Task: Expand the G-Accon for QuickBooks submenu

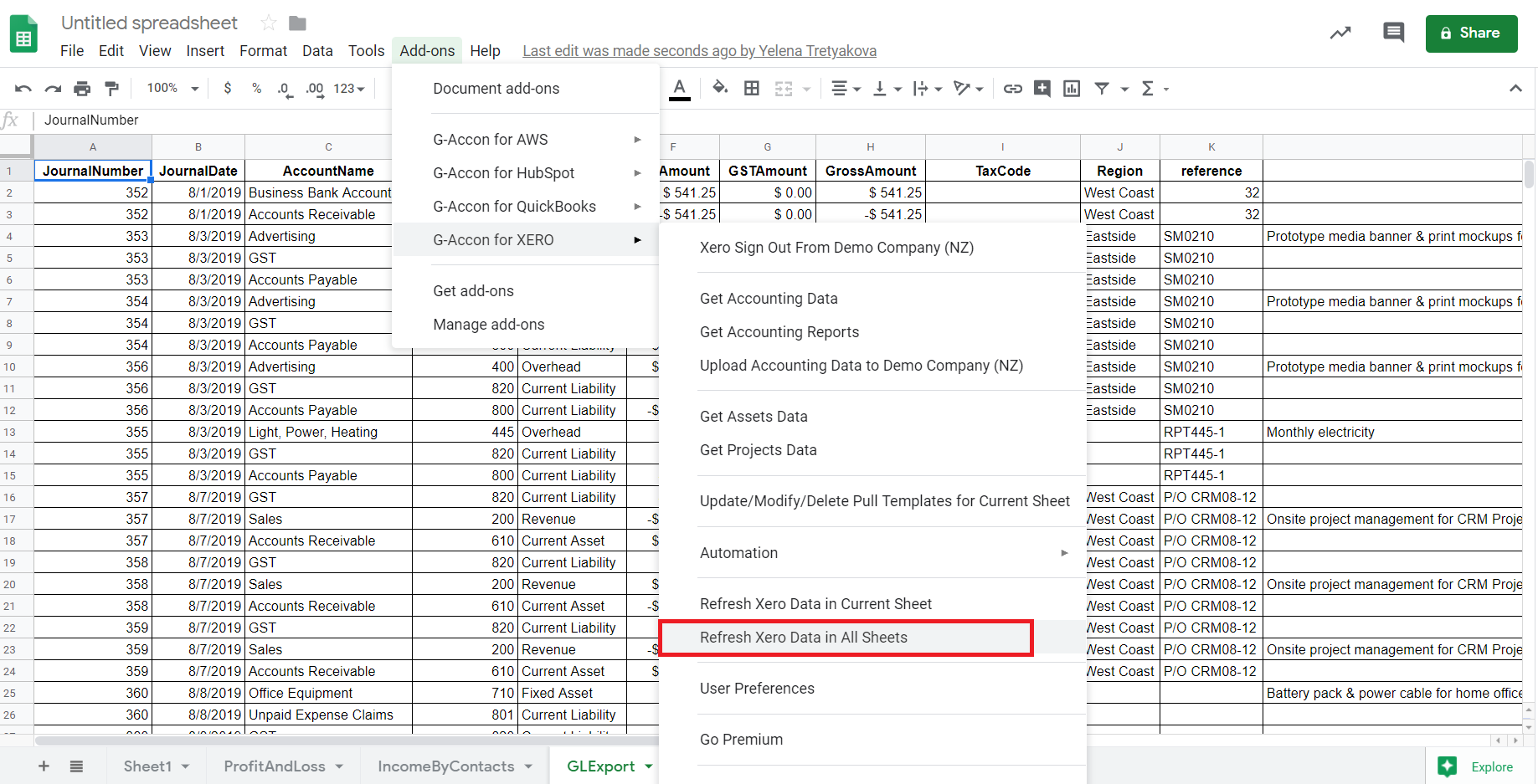Action: [x=526, y=207]
